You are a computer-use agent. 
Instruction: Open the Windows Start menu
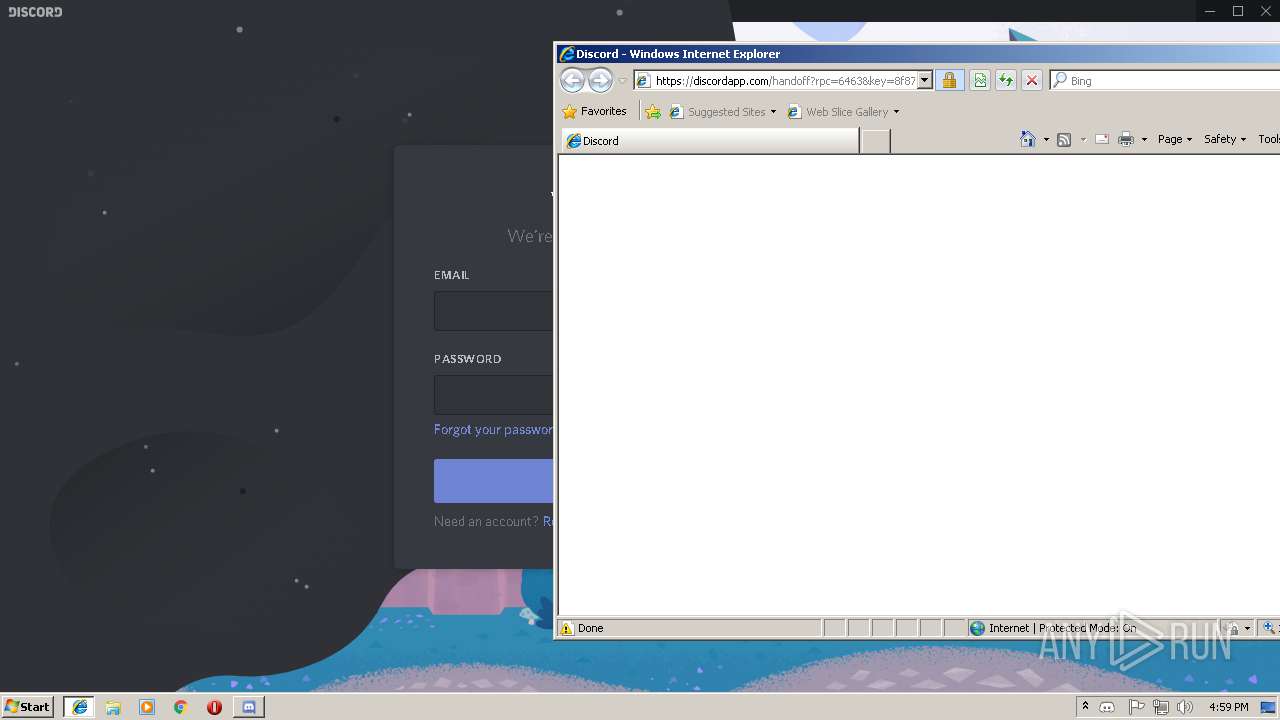click(28, 706)
